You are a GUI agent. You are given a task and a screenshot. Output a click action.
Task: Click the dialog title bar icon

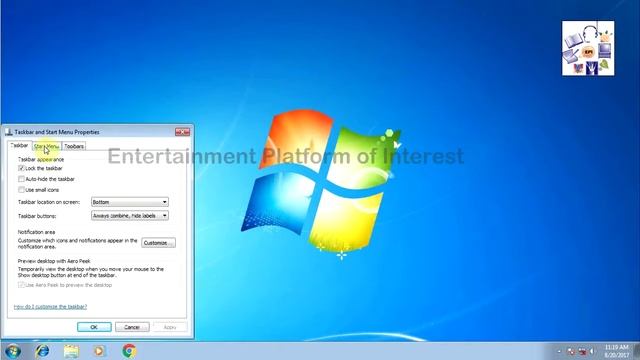click(9, 132)
